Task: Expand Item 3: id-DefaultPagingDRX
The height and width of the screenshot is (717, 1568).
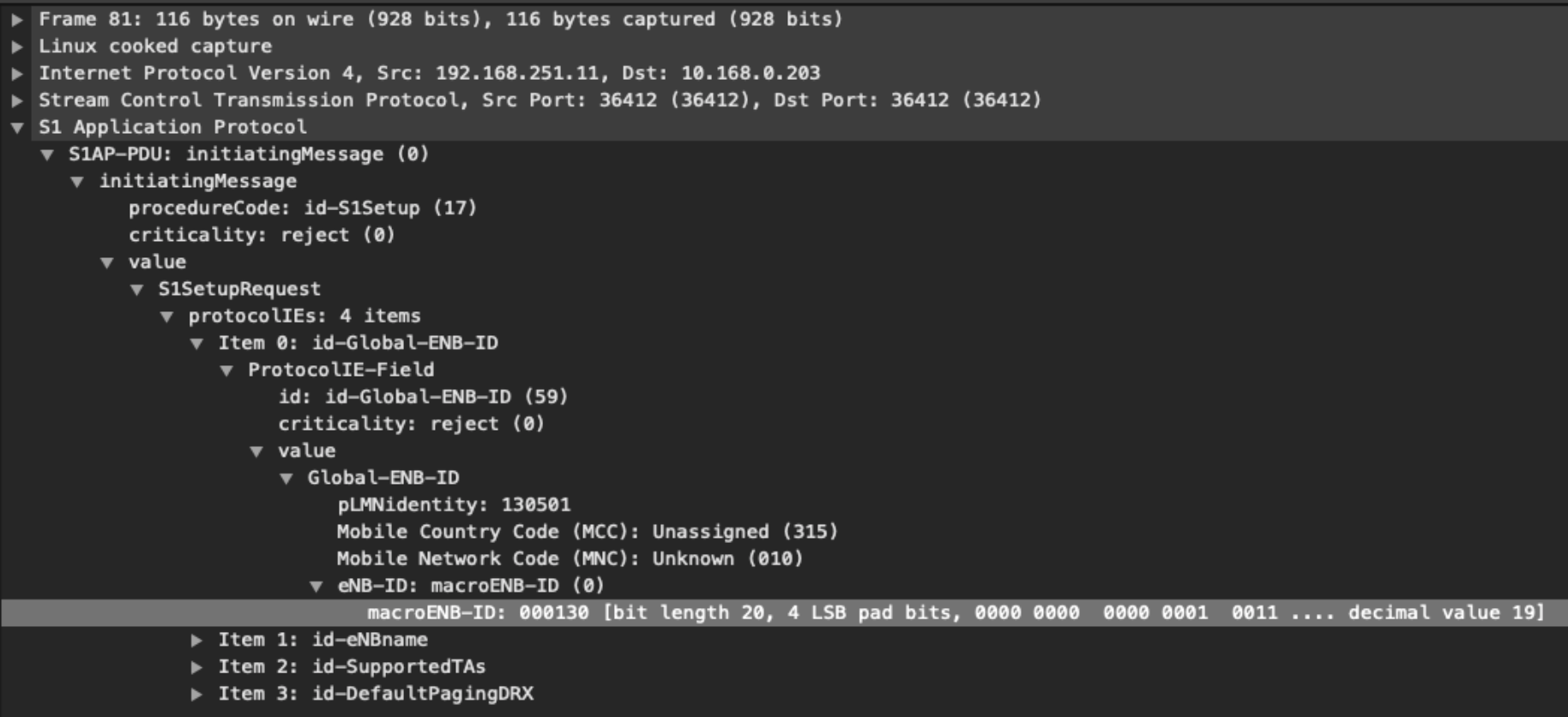Action: (197, 694)
